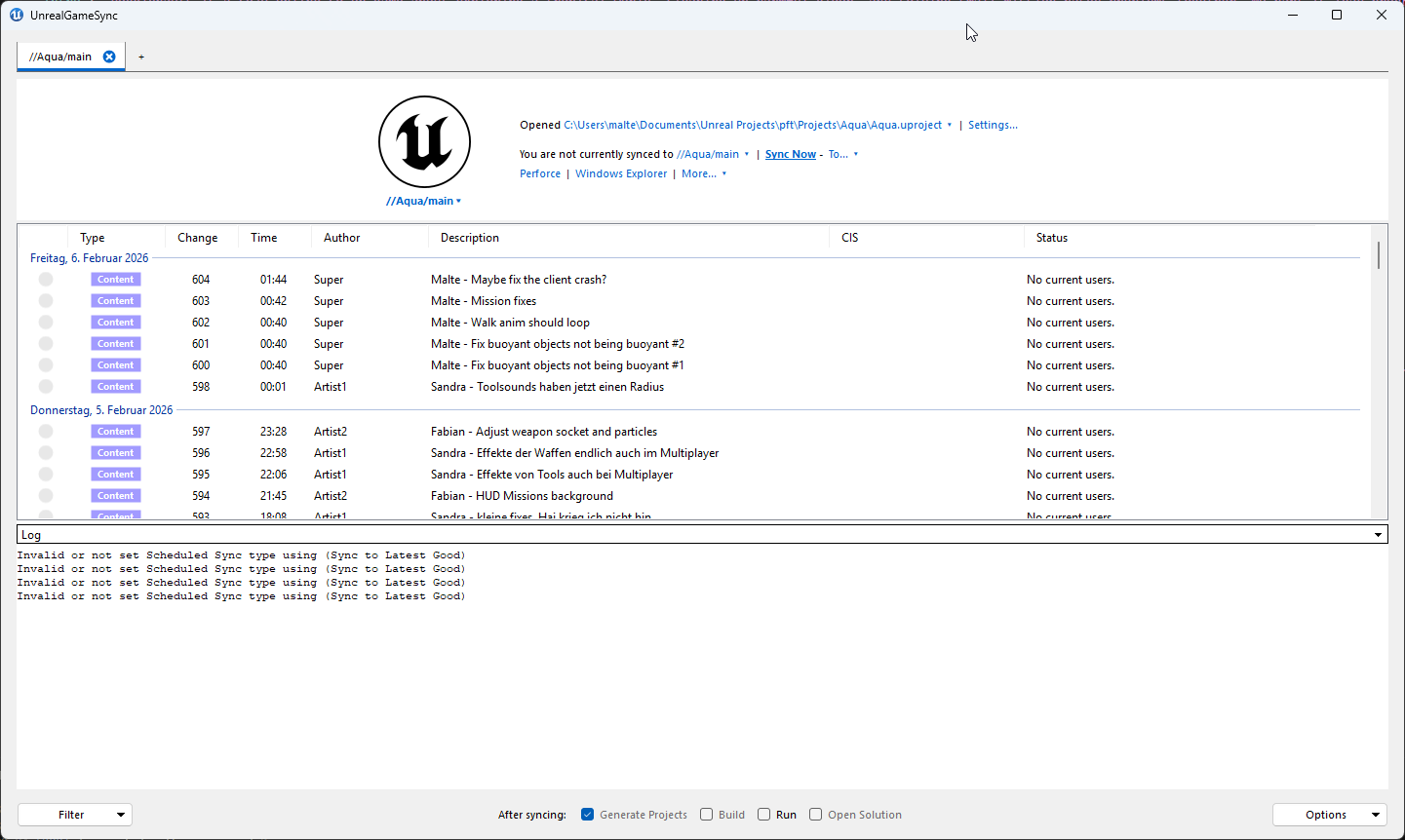
Task: Click Content badge of change 598
Action: click(x=116, y=387)
